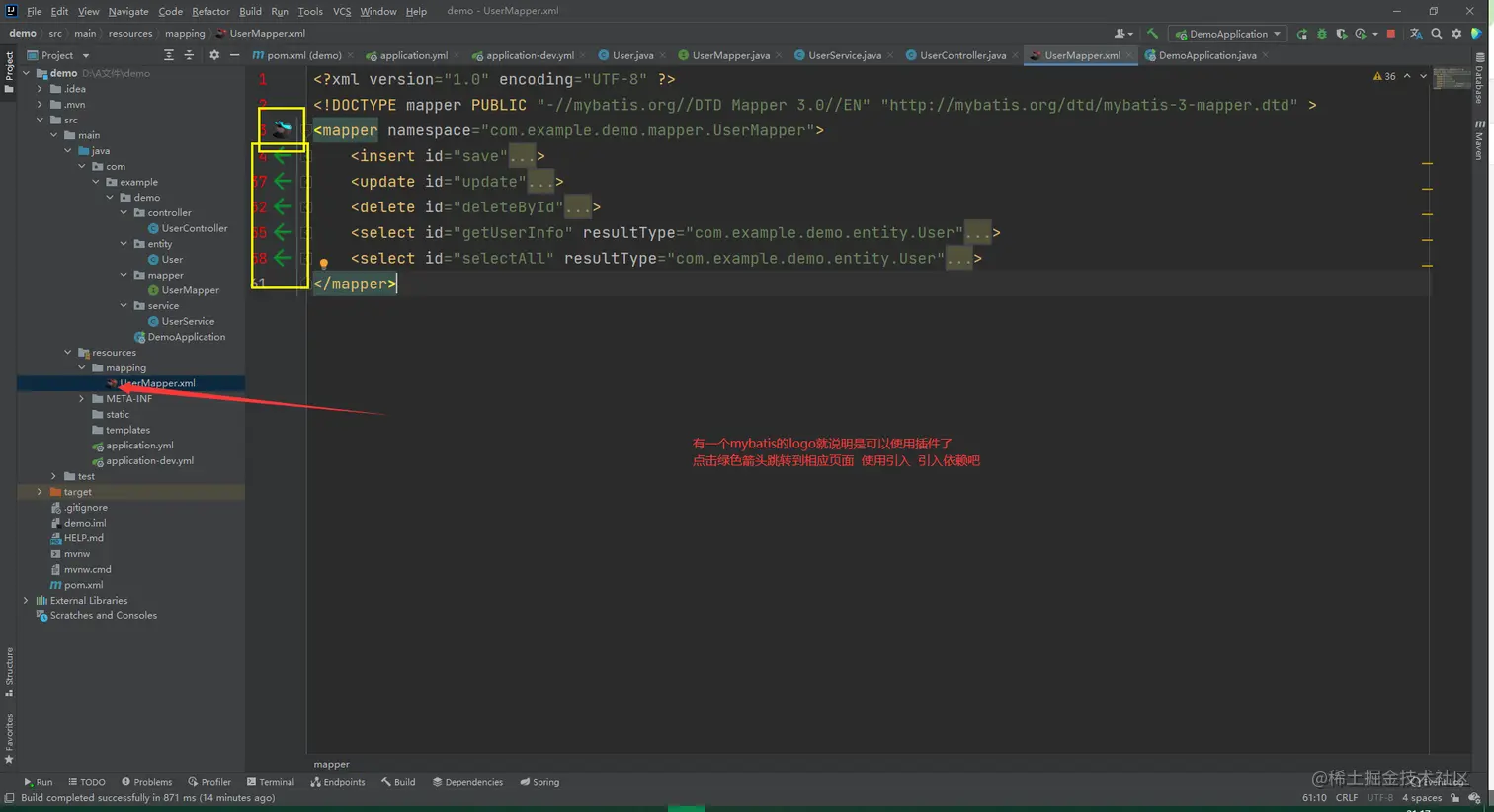Toggle the Favorites tool window side button

coord(9,738)
